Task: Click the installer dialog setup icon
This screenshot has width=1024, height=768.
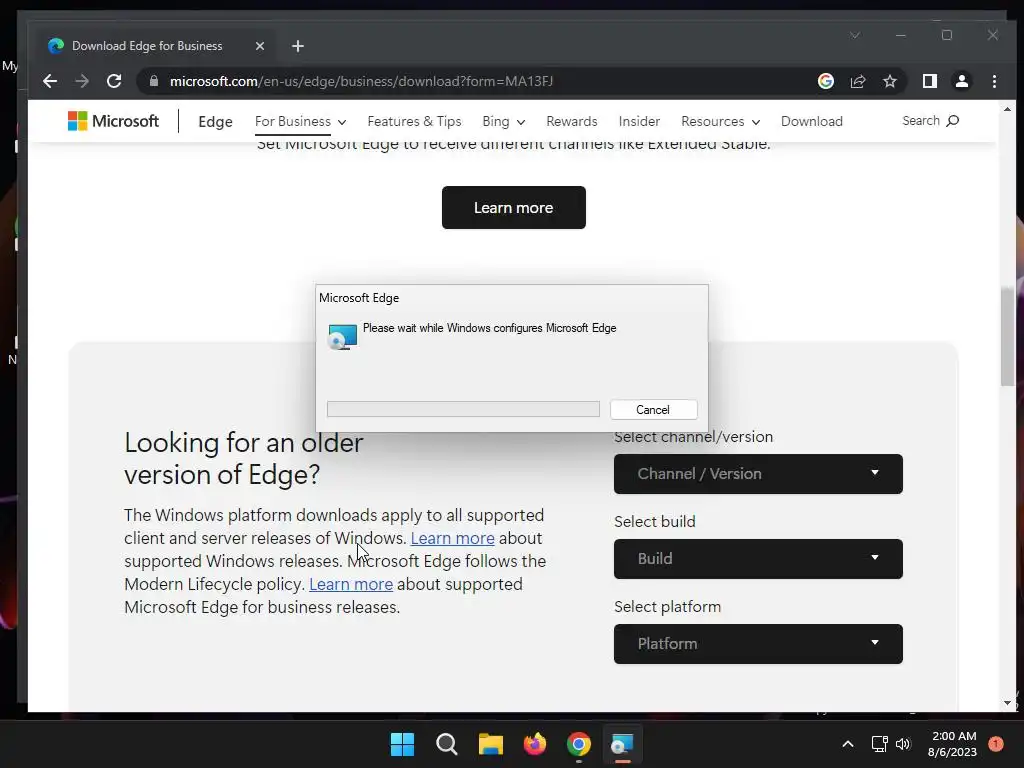Action: pos(342,337)
